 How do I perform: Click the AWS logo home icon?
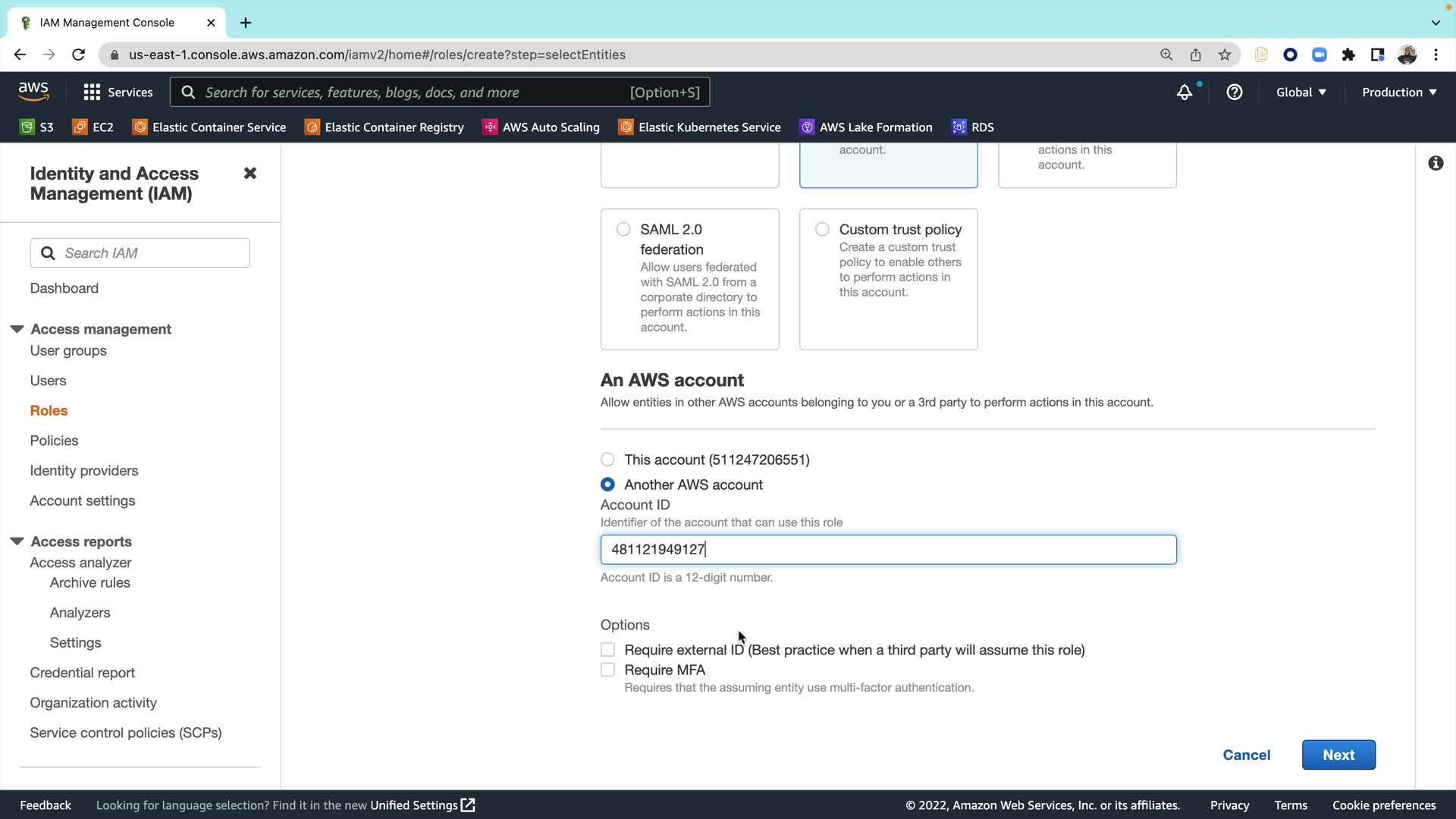coord(33,91)
